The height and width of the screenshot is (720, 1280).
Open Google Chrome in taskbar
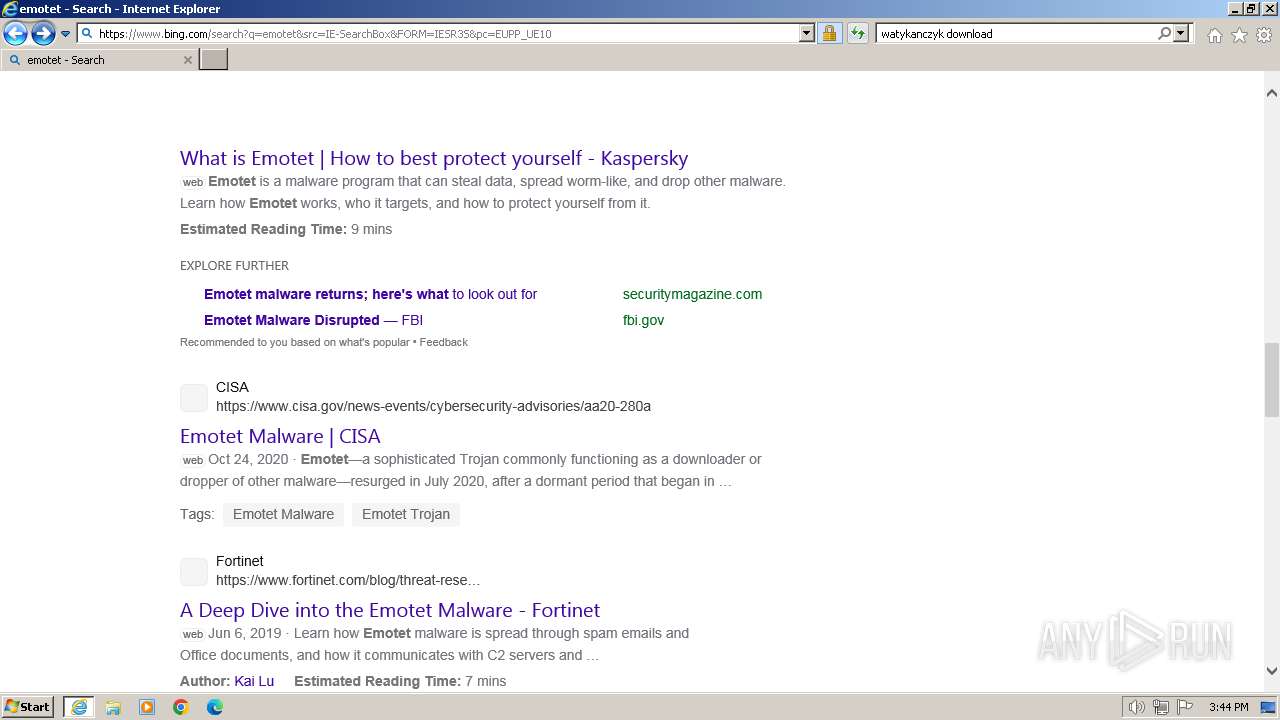pyautogui.click(x=181, y=707)
